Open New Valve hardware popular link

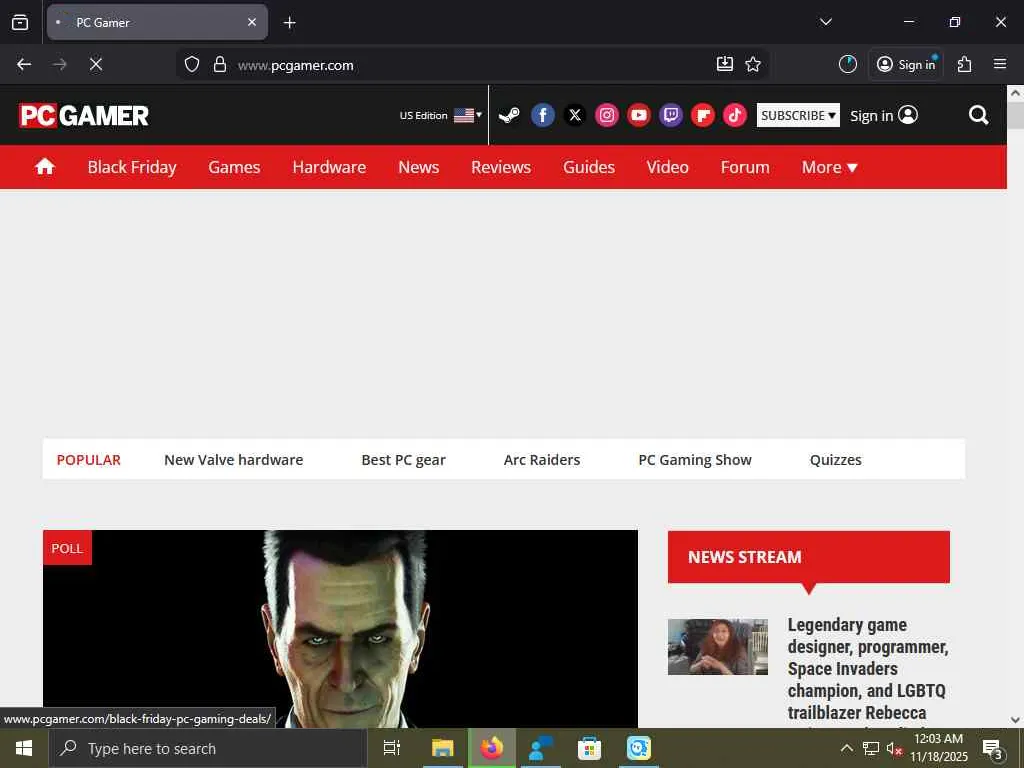(x=234, y=460)
